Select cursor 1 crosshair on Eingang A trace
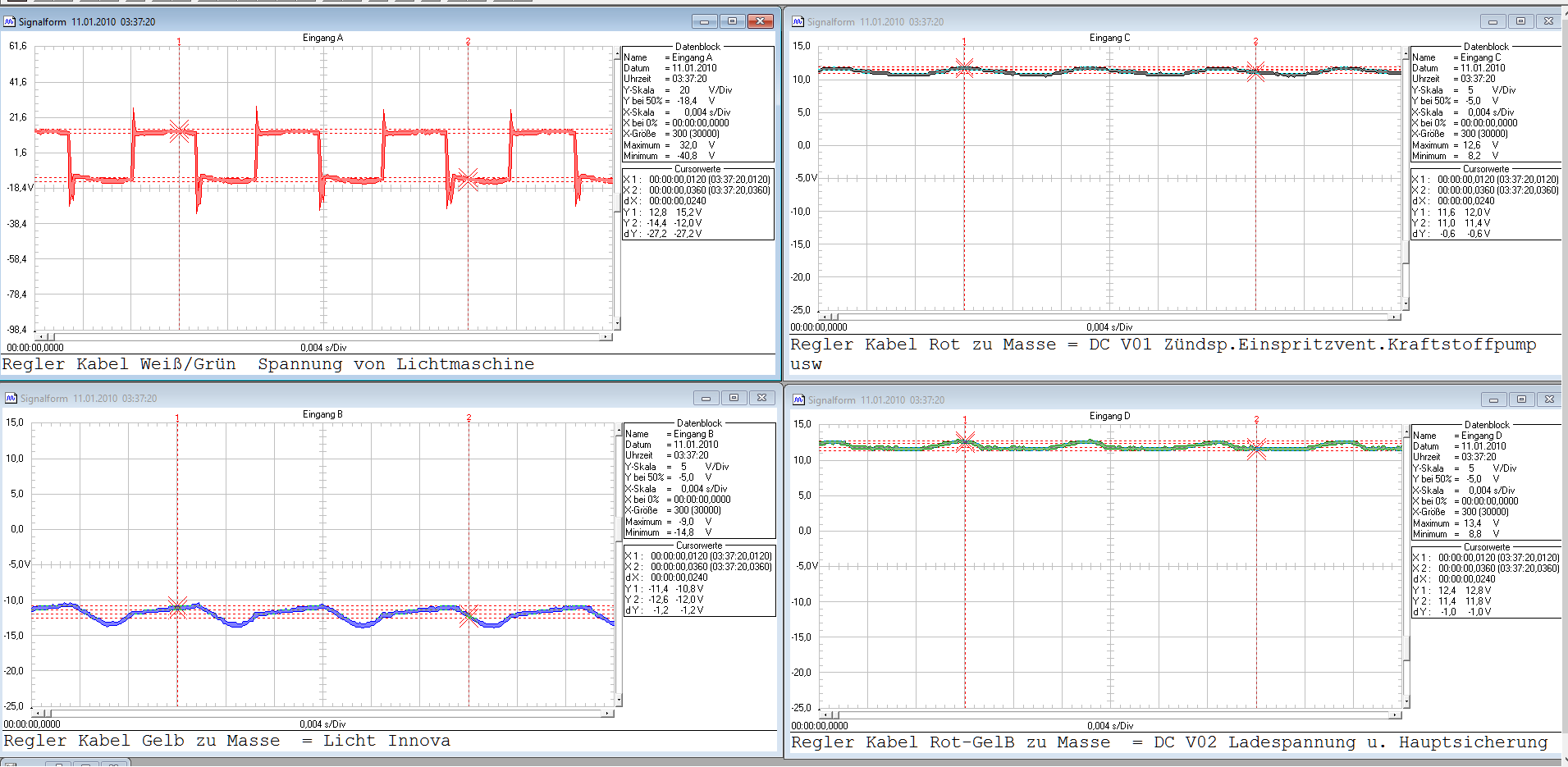This screenshot has width=1568, height=767. pos(179,131)
